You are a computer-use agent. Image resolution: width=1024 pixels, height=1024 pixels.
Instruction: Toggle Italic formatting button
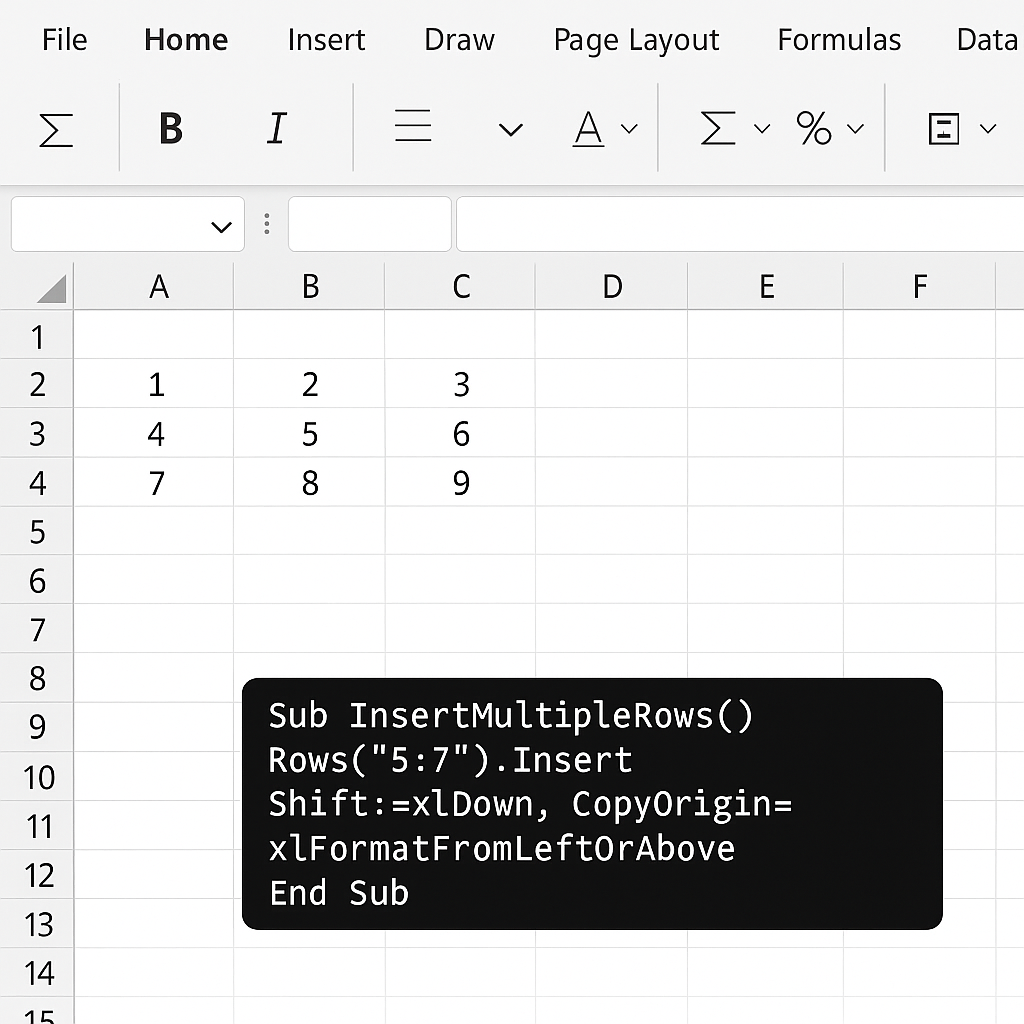pos(276,128)
